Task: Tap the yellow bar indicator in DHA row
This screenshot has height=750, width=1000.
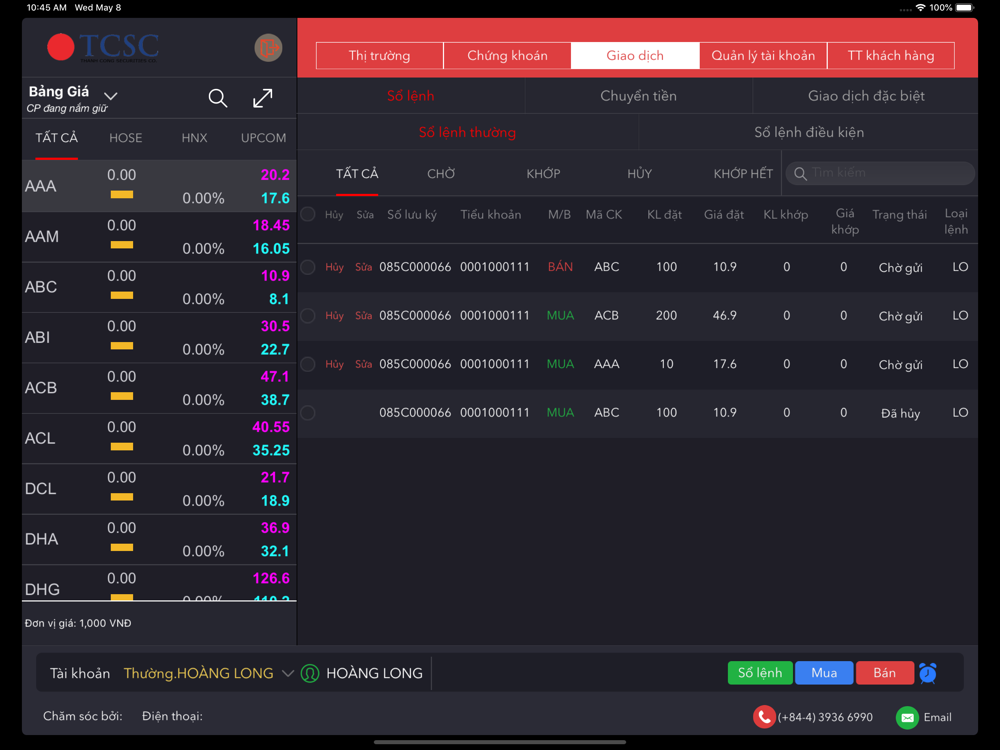Action: click(x=122, y=547)
